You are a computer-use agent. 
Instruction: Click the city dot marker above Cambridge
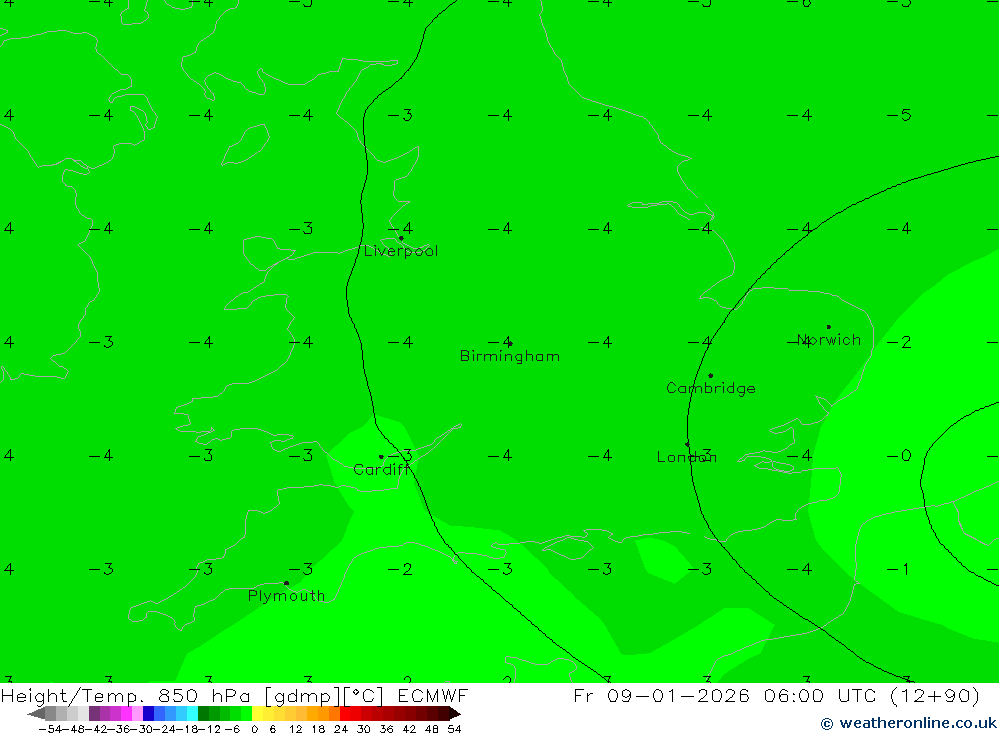710,376
